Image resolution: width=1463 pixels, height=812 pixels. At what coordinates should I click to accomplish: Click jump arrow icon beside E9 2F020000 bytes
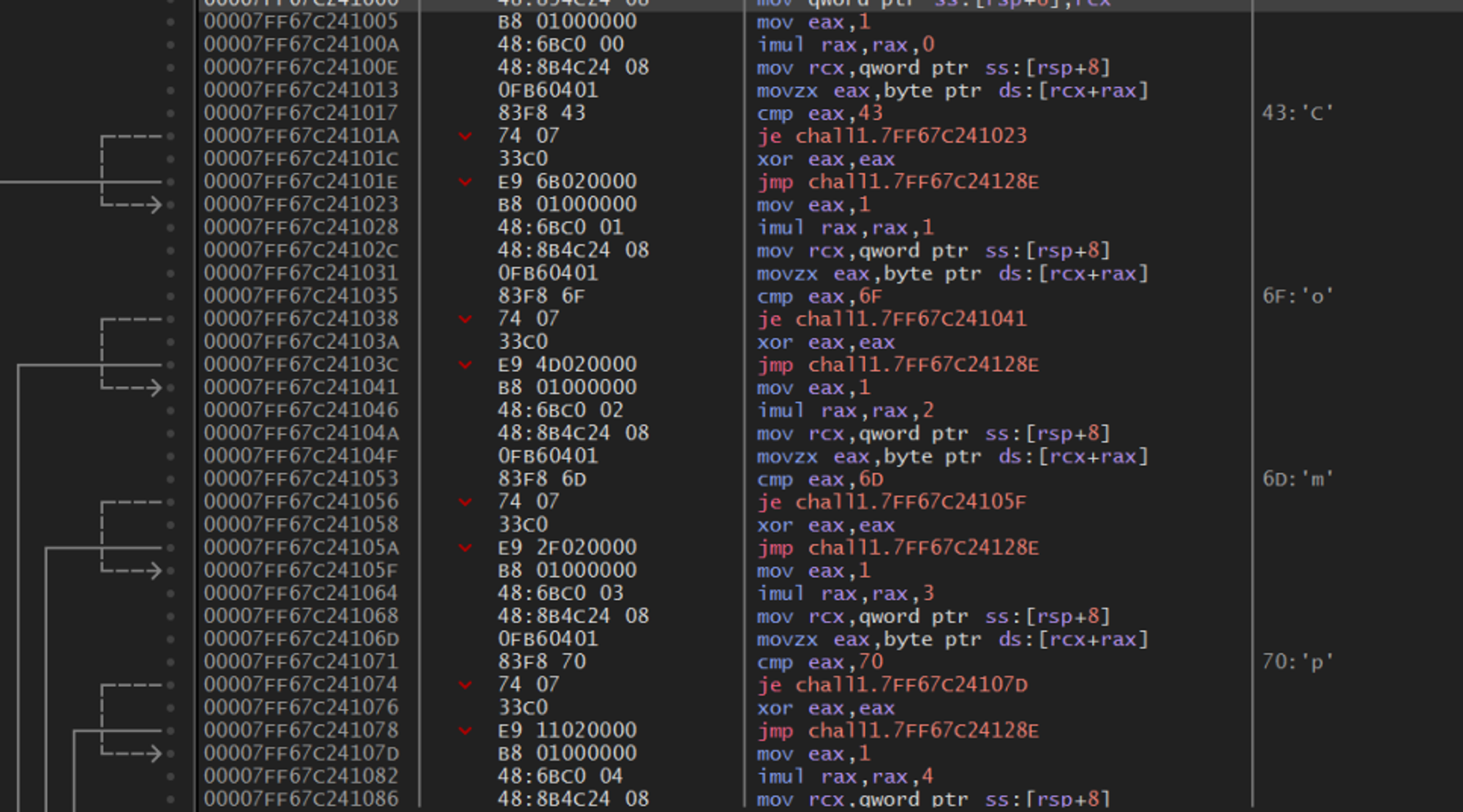click(x=465, y=547)
